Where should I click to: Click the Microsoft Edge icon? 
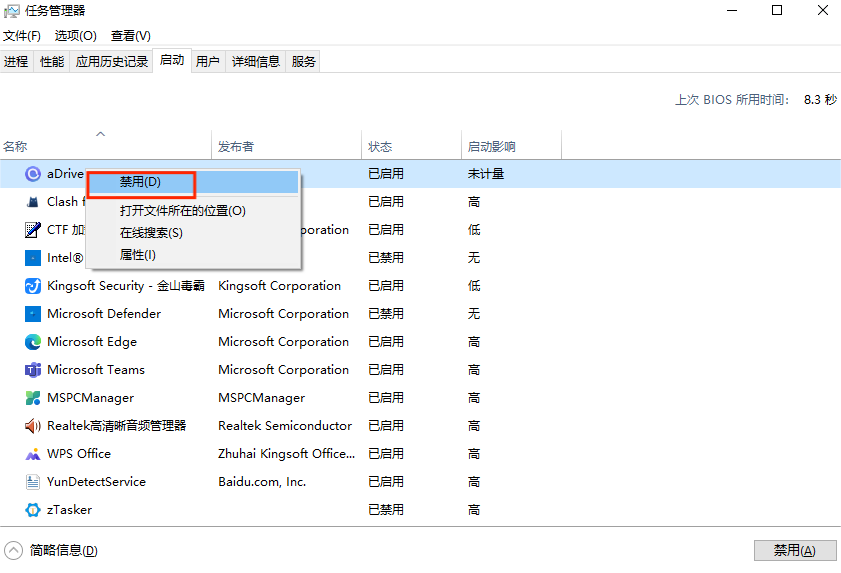pyautogui.click(x=33, y=342)
